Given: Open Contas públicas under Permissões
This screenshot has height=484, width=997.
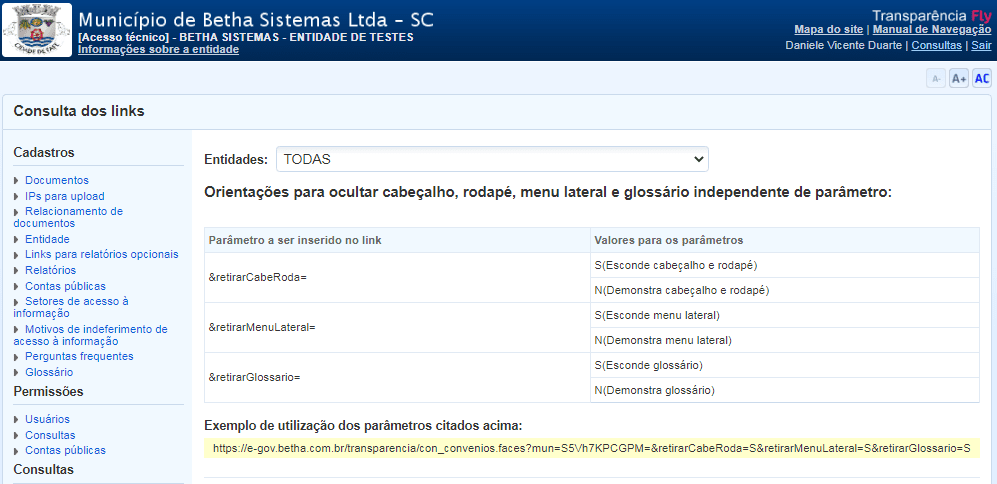Looking at the screenshot, I should 65,450.
